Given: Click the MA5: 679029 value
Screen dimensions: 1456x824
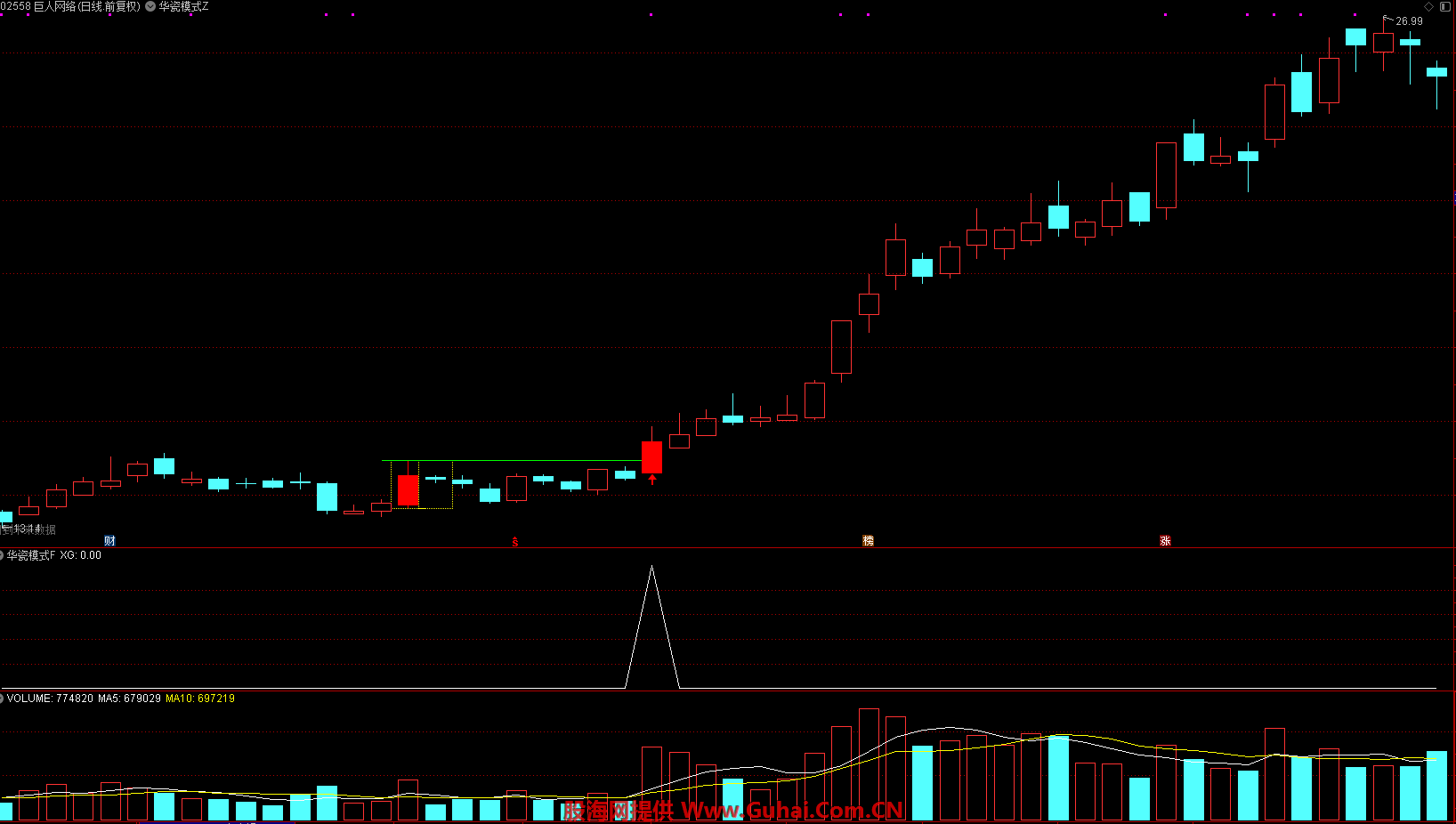Looking at the screenshot, I should 130,699.
